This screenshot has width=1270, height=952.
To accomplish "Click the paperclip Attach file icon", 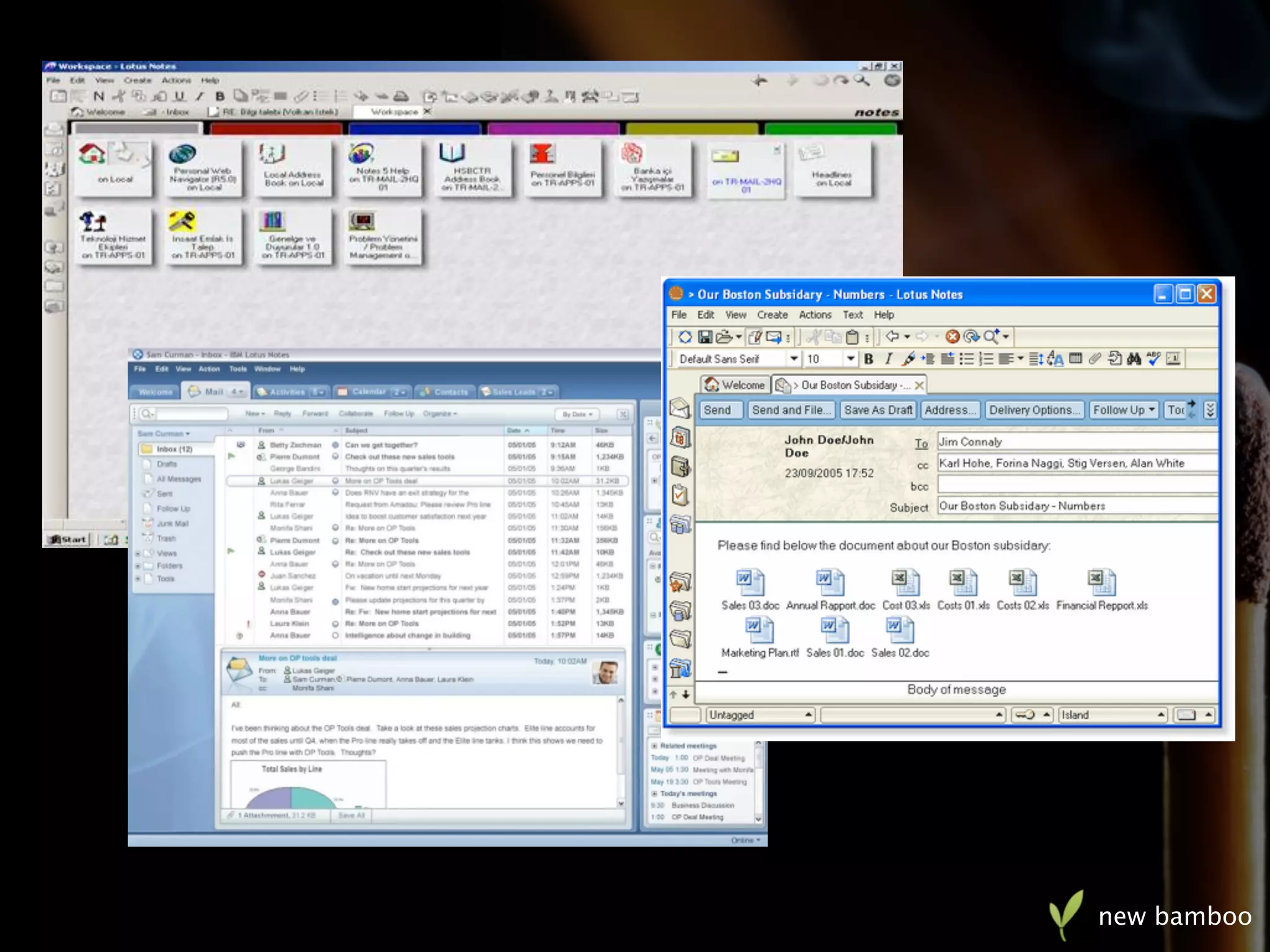I will point(1095,358).
